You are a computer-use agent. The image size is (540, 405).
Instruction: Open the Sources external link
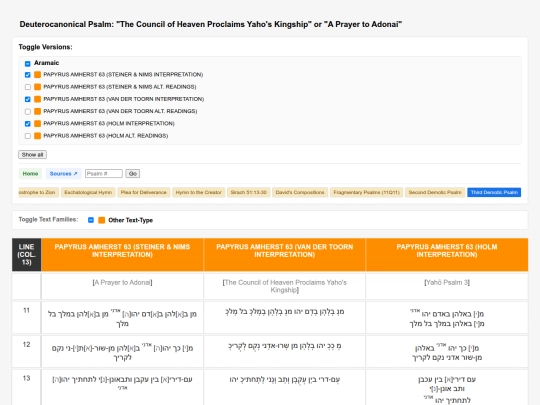(x=63, y=174)
